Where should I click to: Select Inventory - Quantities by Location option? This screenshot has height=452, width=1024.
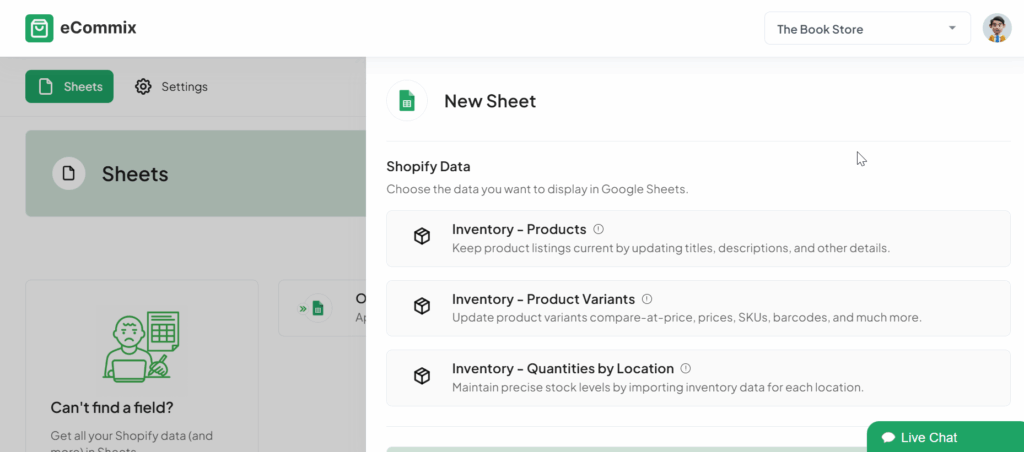click(698, 378)
